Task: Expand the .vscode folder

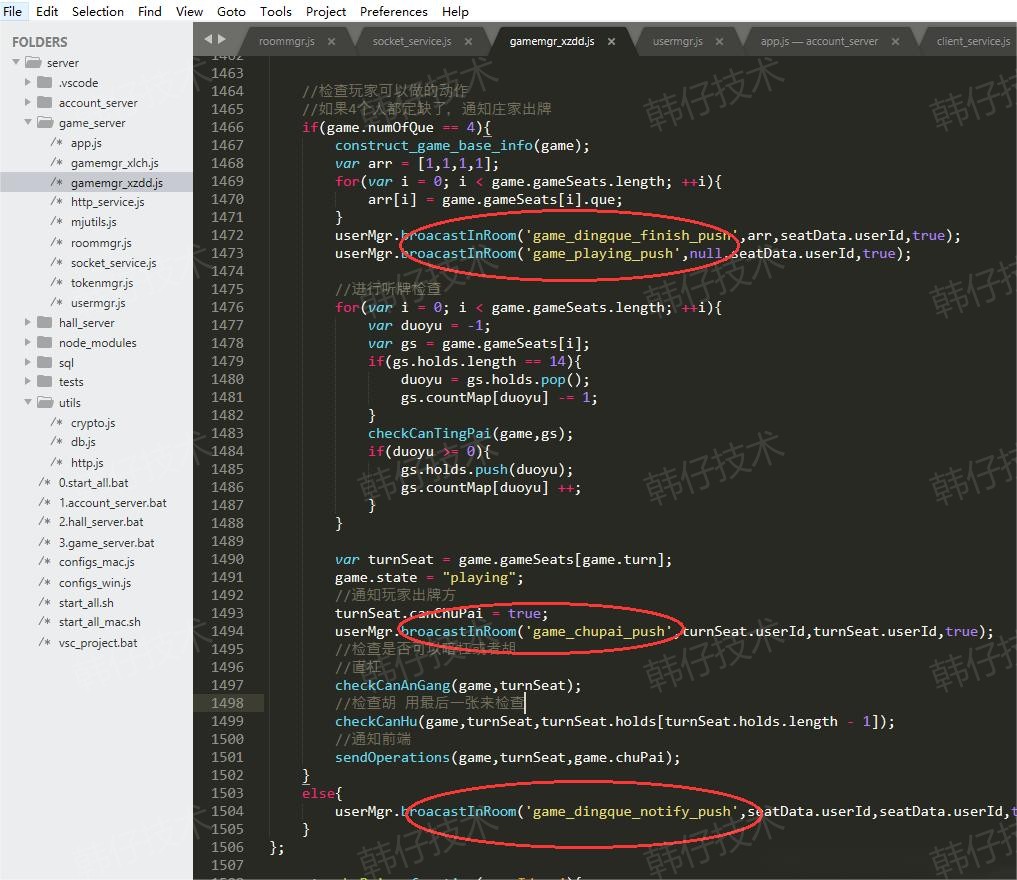Action: [x=27, y=82]
